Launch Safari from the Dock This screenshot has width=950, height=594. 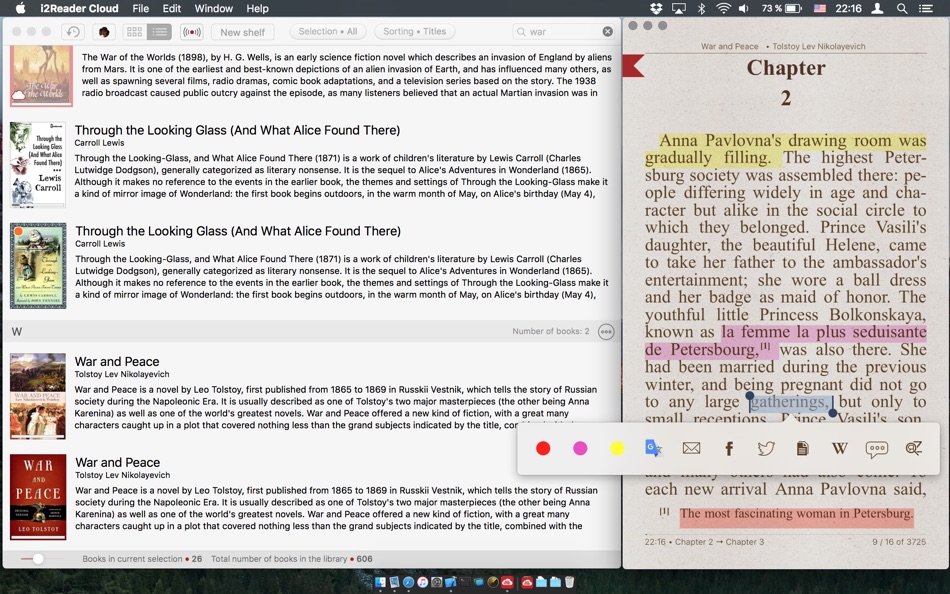pyautogui.click(x=408, y=582)
